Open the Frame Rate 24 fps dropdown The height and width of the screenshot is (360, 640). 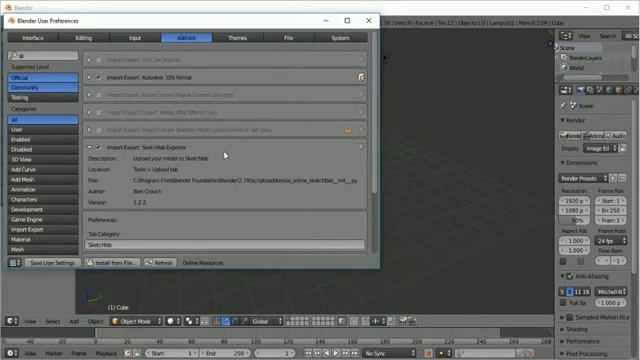point(611,241)
